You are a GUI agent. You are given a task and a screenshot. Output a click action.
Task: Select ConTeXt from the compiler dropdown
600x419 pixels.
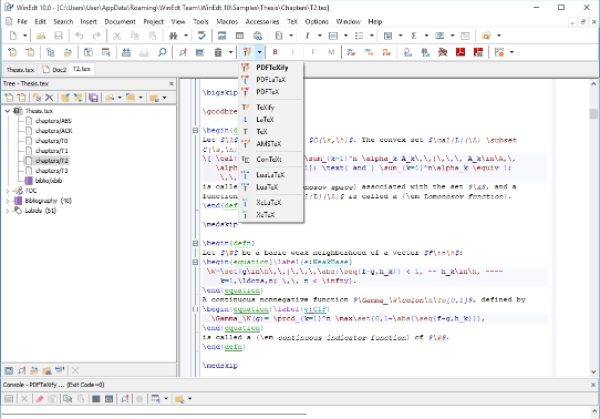[x=271, y=159]
